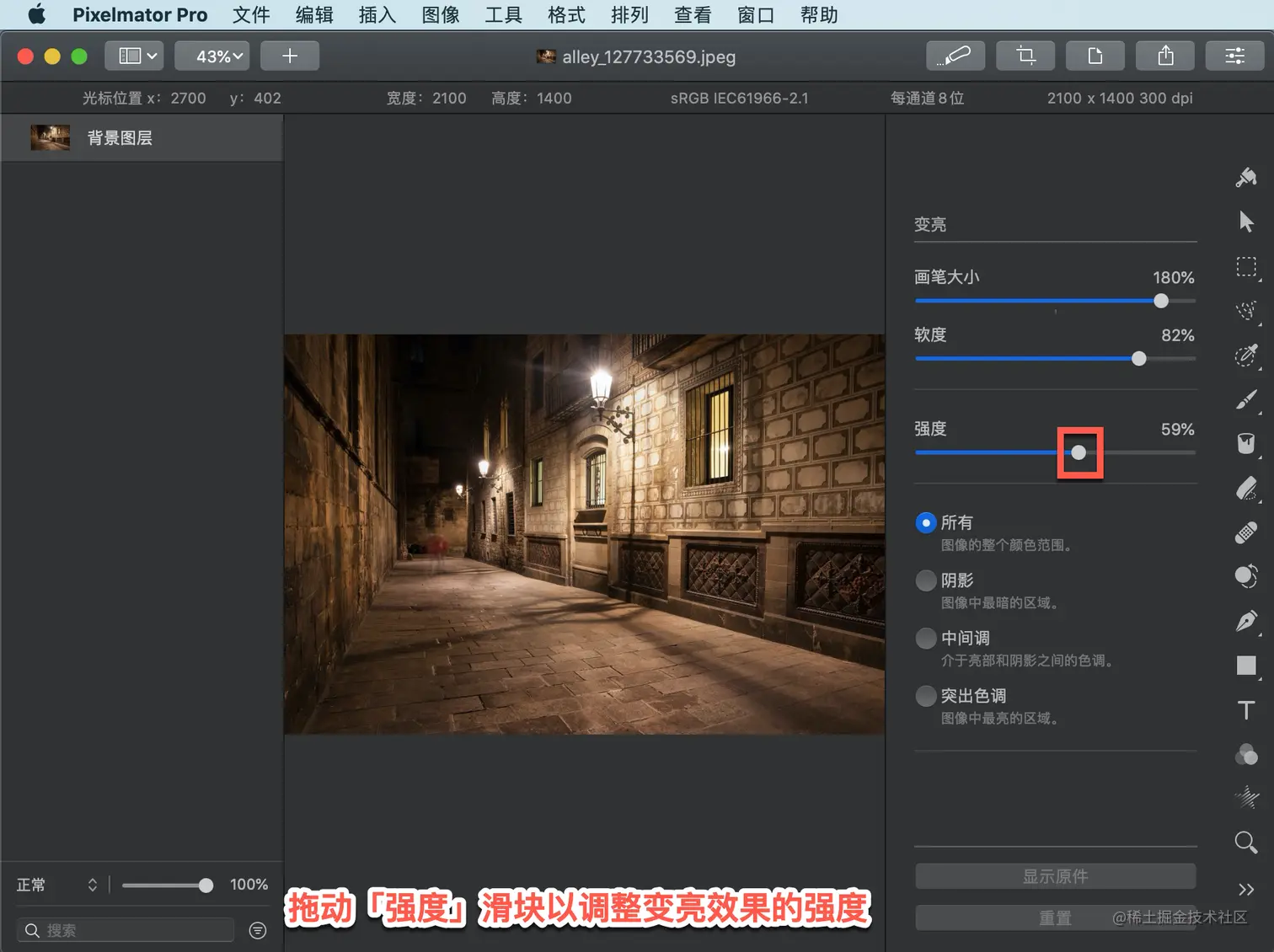Select the Arrange arrow tool

coord(1246,222)
